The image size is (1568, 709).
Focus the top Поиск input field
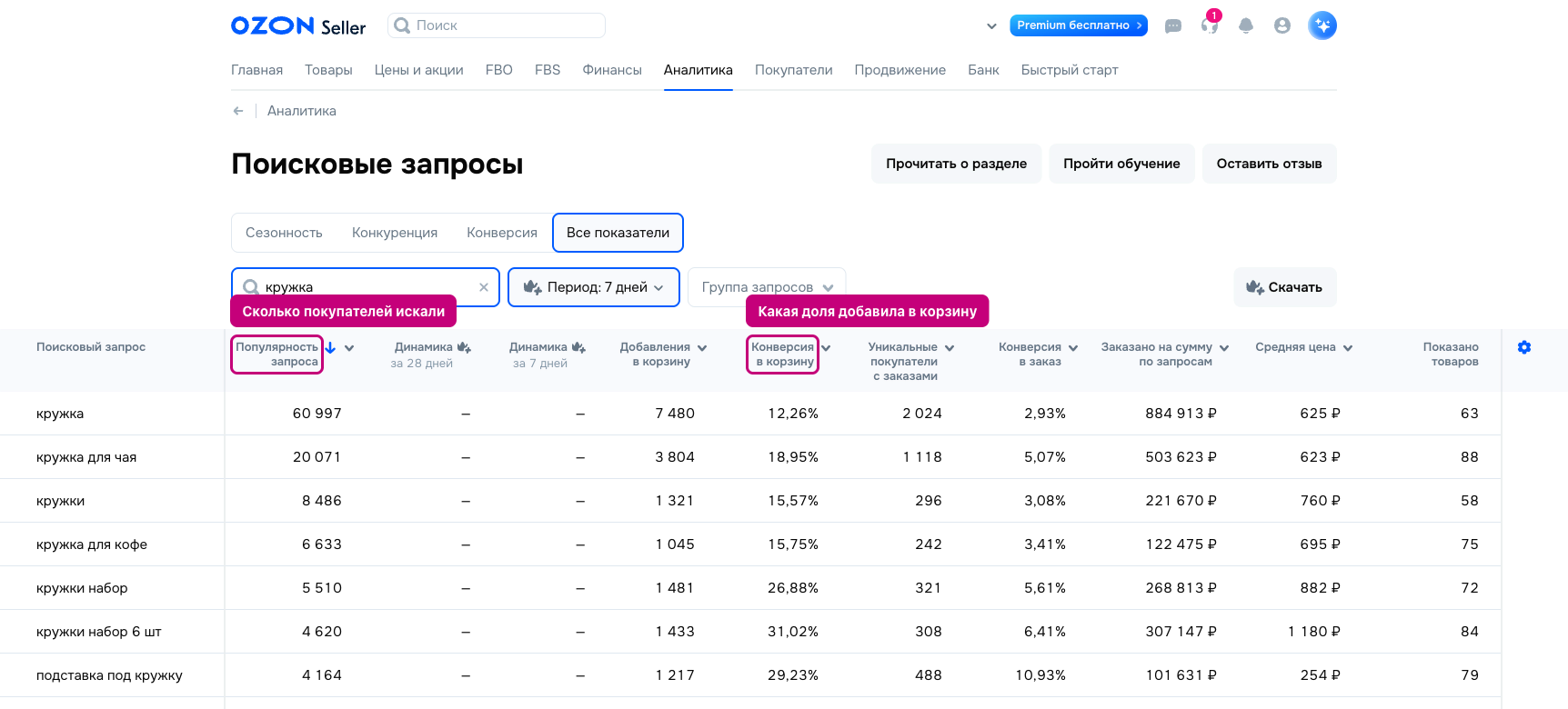pyautogui.click(x=497, y=25)
